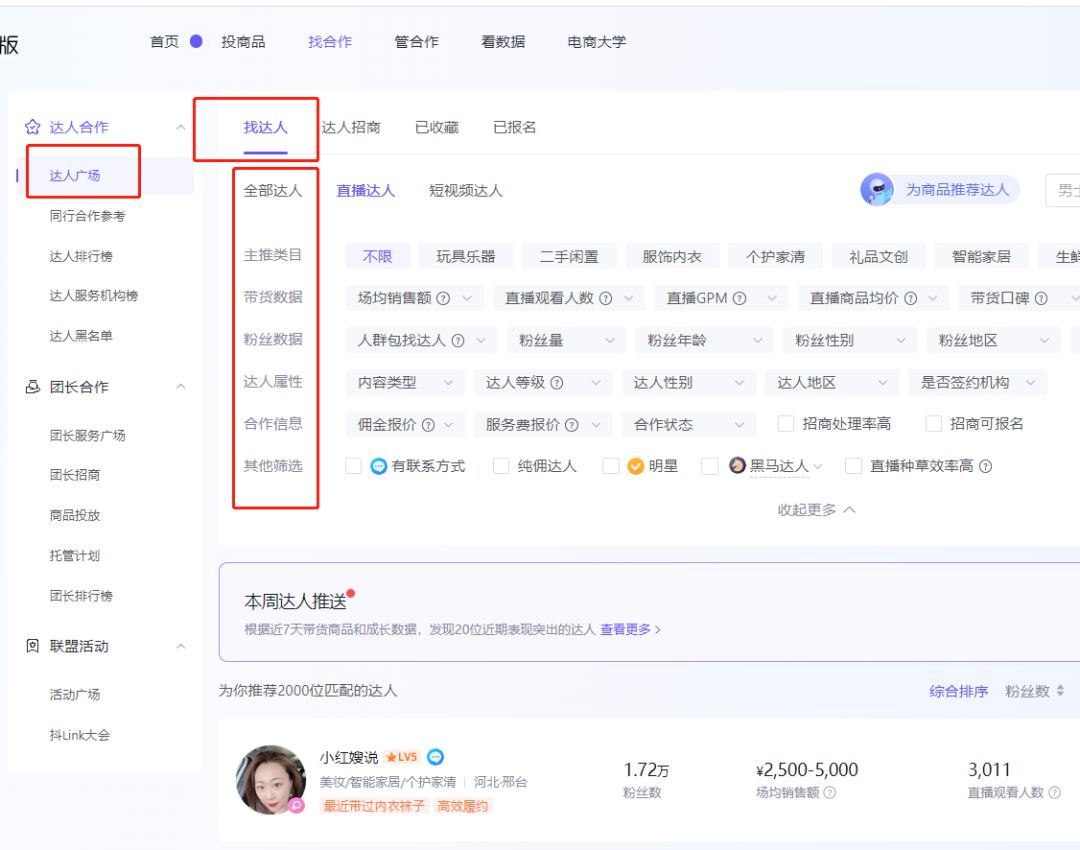Screen dimensions: 1080x850
Task: Expand the 直播GPM filter dropdown
Action: (721, 297)
